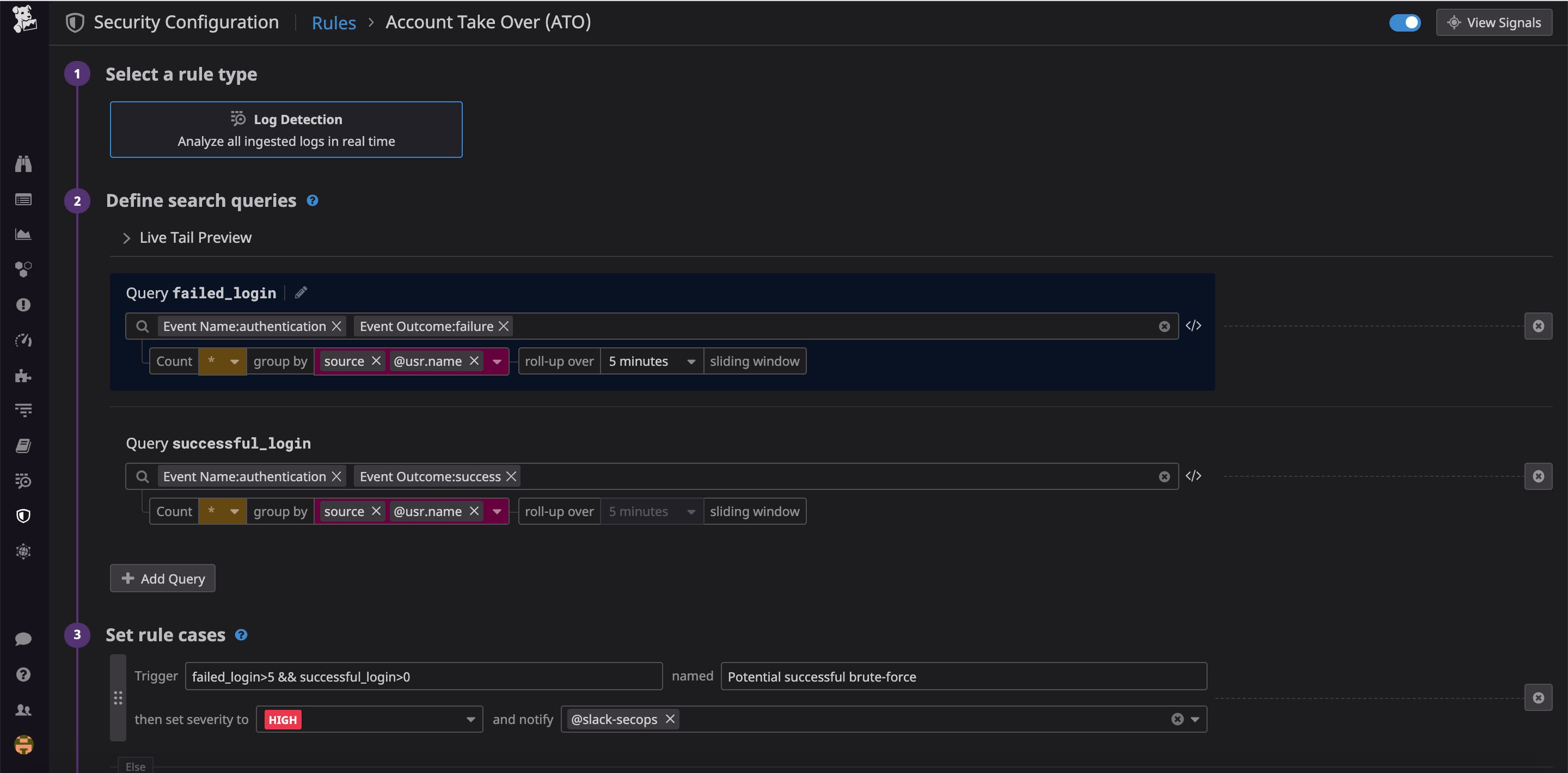Edit the failed_login query name with pencil icon

[300, 292]
